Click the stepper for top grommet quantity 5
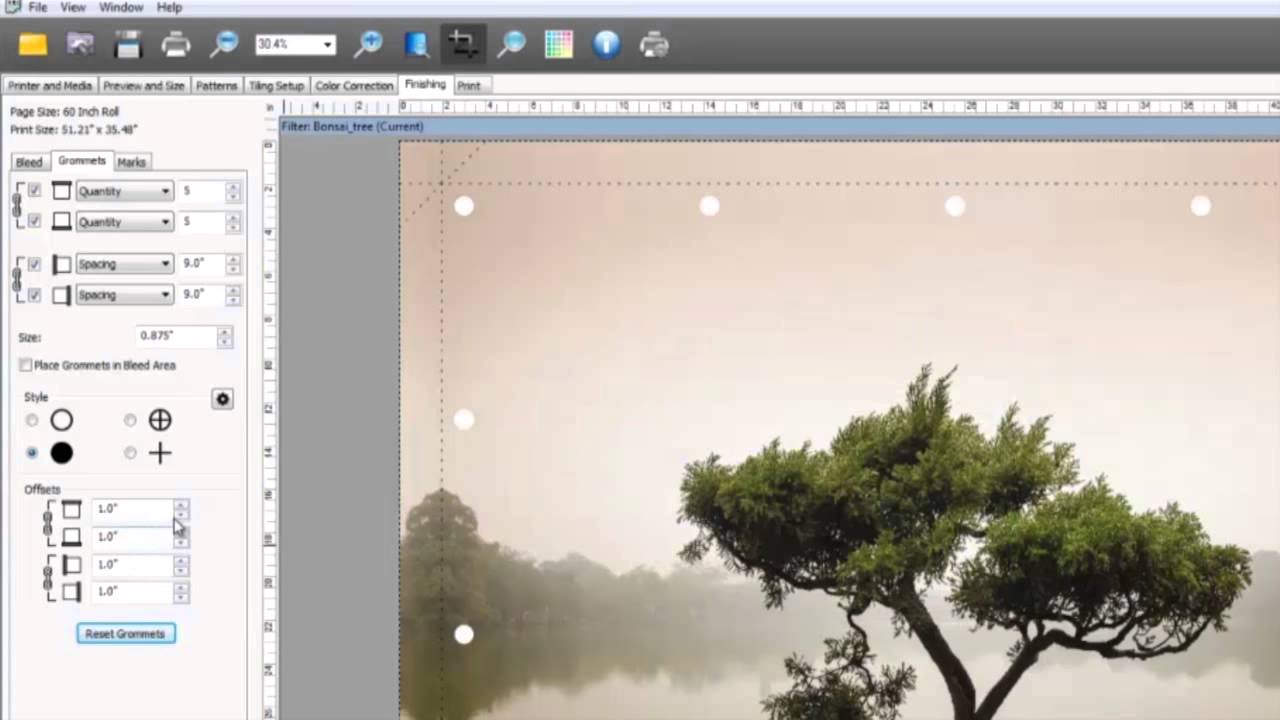1280x720 pixels. pos(233,191)
